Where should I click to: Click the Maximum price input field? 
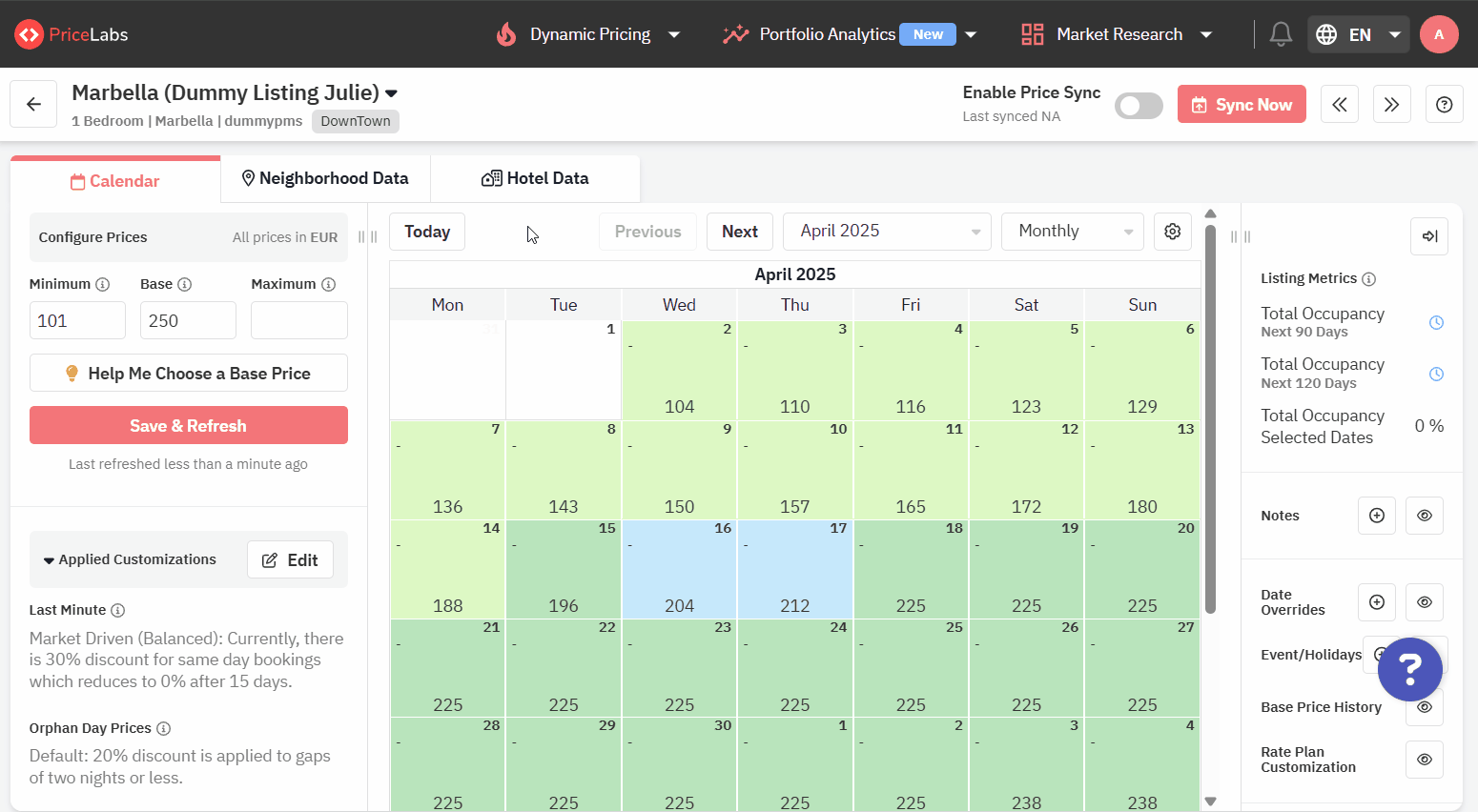299,320
